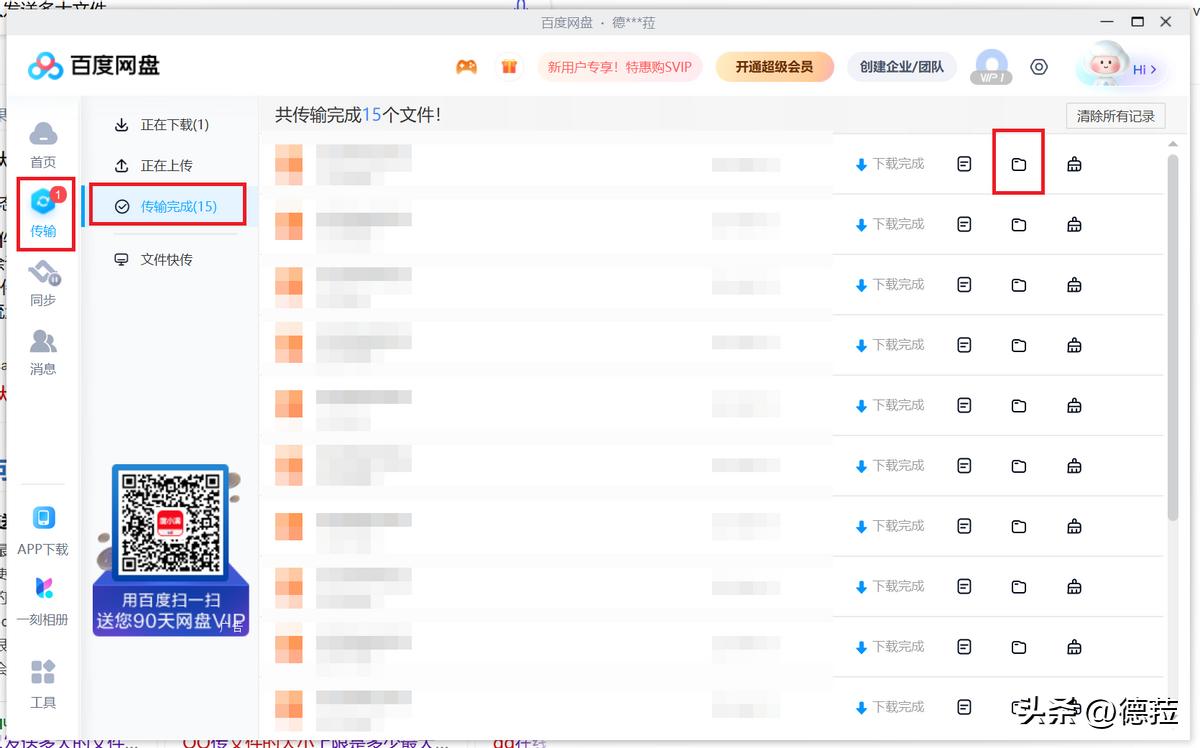This screenshot has height=748, width=1200.
Task: Click the 开通超级会员 button
Action: 774,67
